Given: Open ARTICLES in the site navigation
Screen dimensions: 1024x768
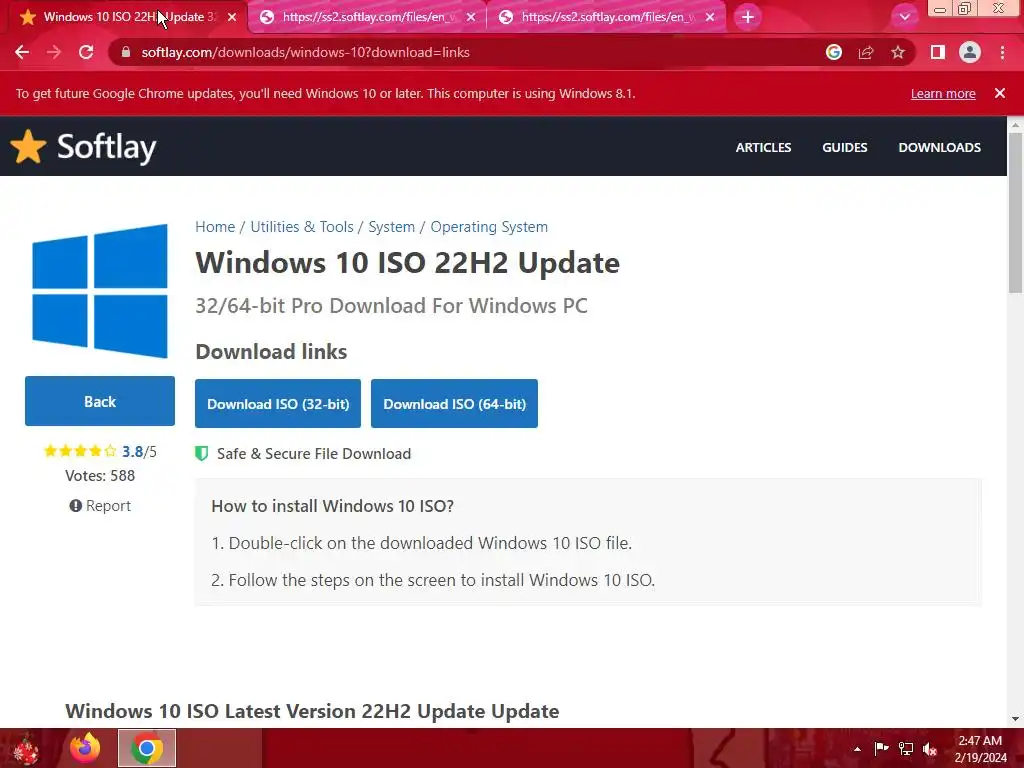Looking at the screenshot, I should click(x=763, y=148).
